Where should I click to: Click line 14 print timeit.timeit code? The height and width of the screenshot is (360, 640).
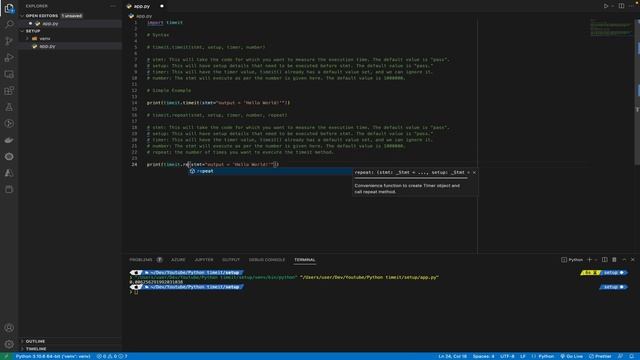pos(218,103)
